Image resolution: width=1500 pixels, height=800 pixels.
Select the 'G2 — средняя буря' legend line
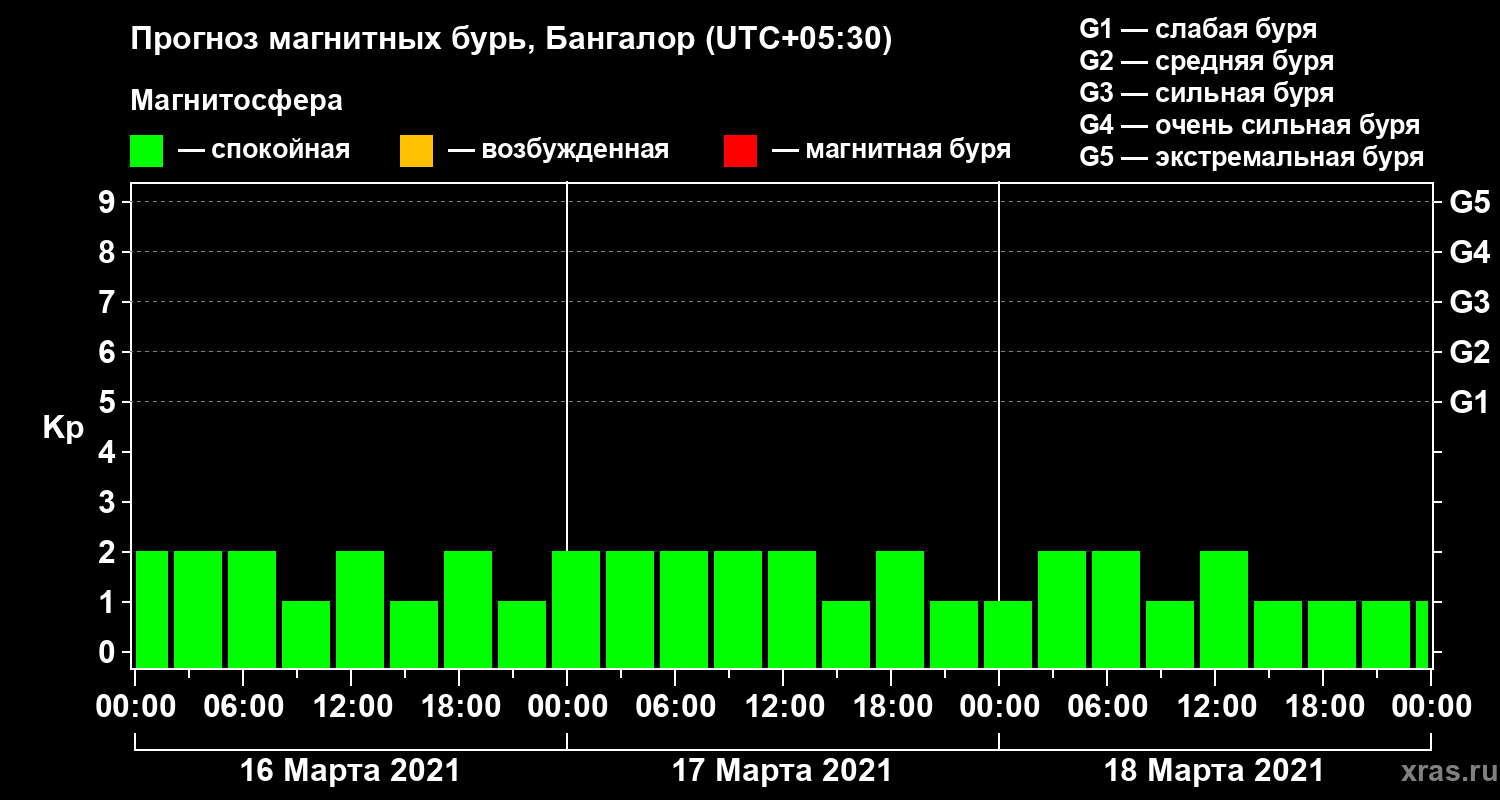tap(1206, 61)
